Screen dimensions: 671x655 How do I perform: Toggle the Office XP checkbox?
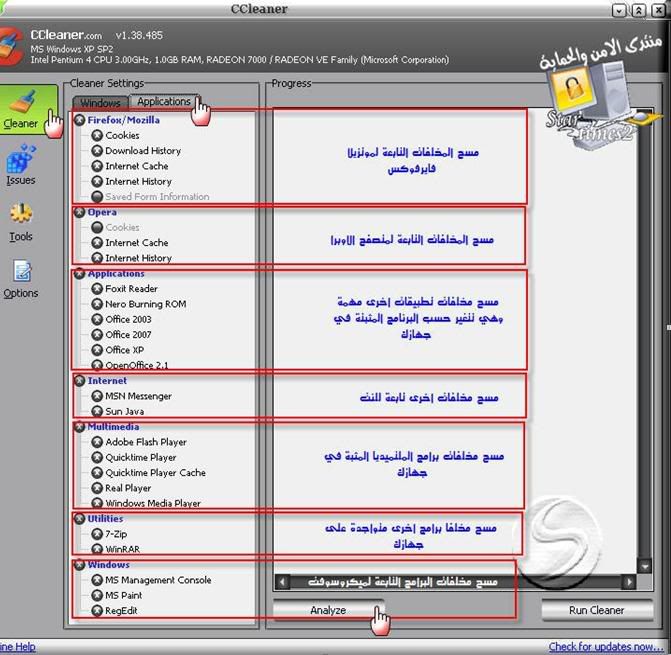click(x=97, y=350)
